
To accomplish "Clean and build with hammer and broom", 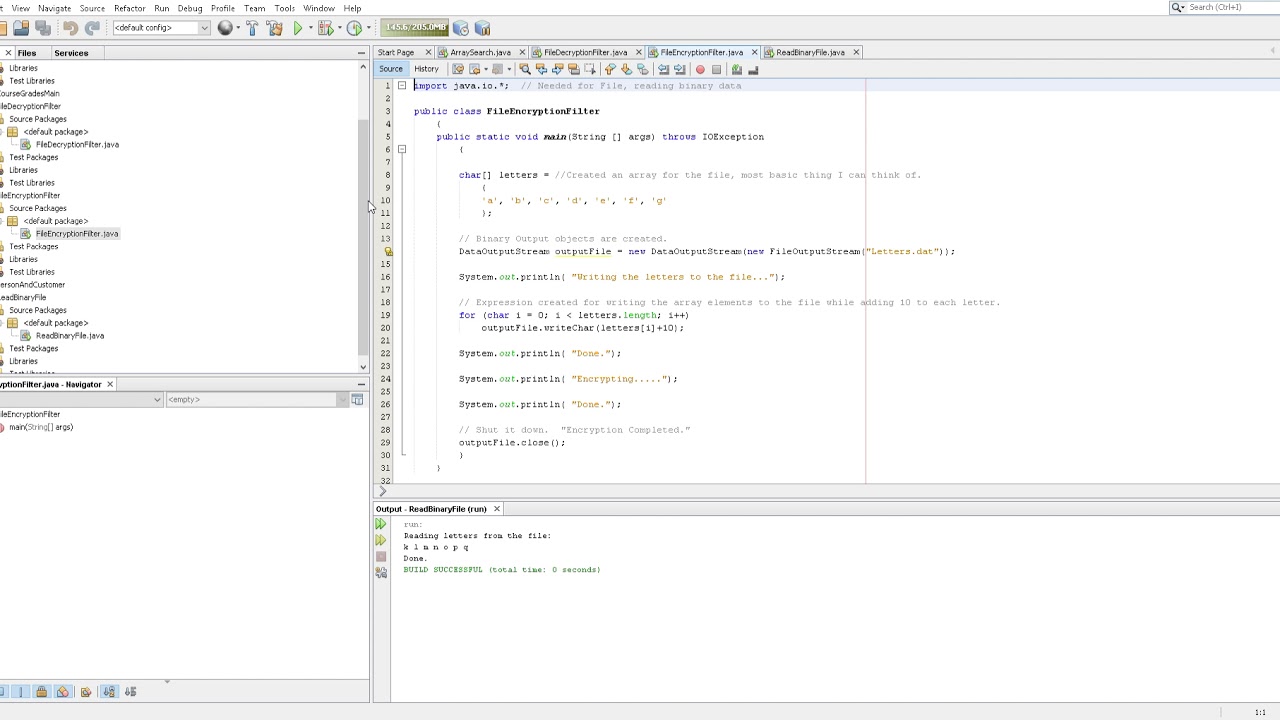I will [275, 28].
